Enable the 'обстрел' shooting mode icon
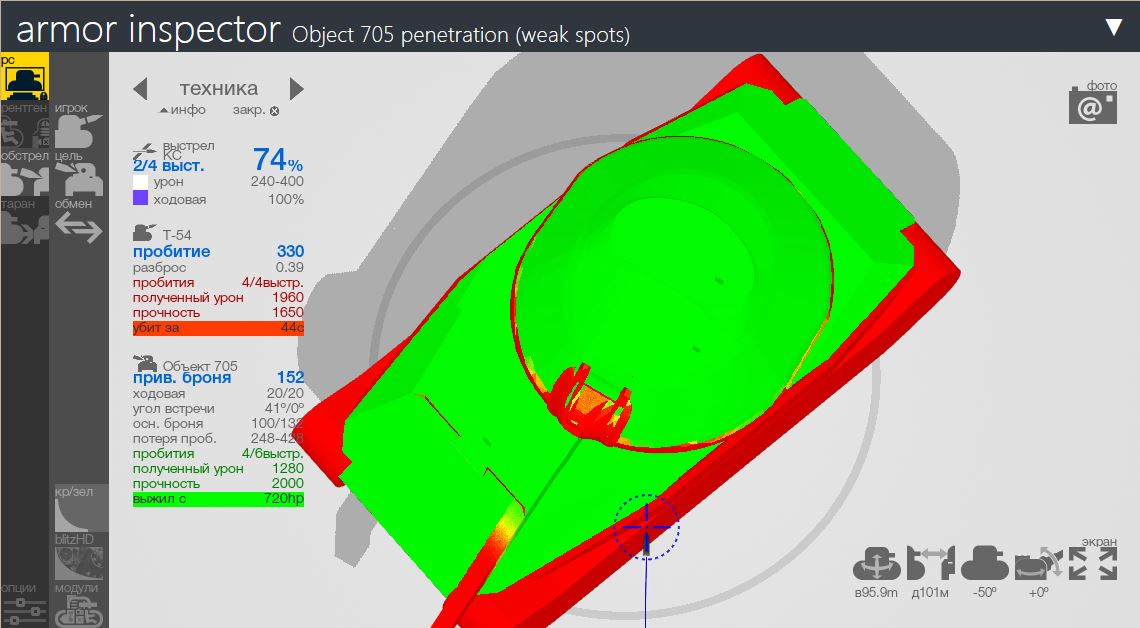The height and width of the screenshot is (628, 1140). coord(24,180)
